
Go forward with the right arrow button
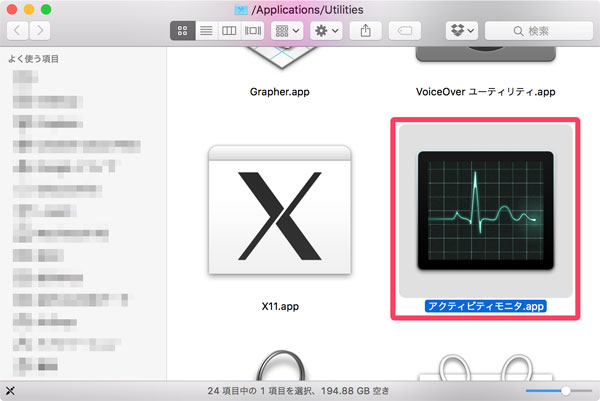coord(40,31)
